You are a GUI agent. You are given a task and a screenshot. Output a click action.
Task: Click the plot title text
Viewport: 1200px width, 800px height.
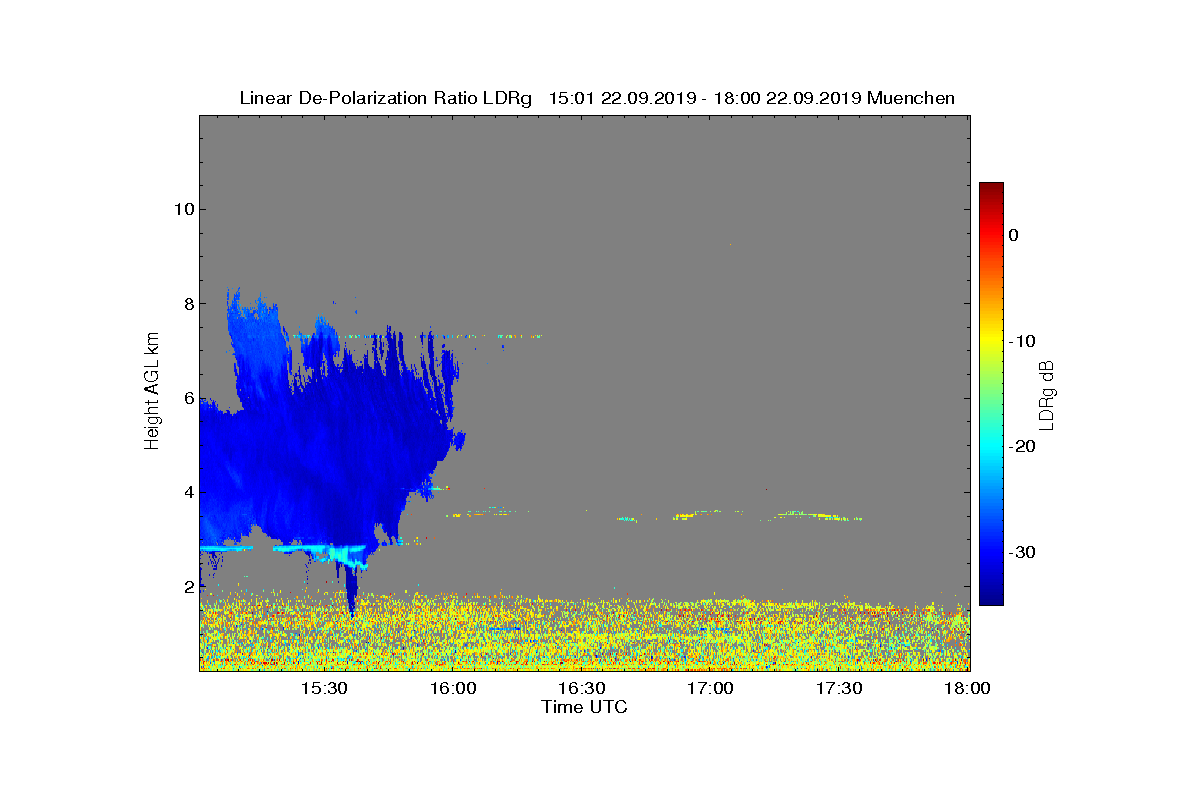(597, 98)
